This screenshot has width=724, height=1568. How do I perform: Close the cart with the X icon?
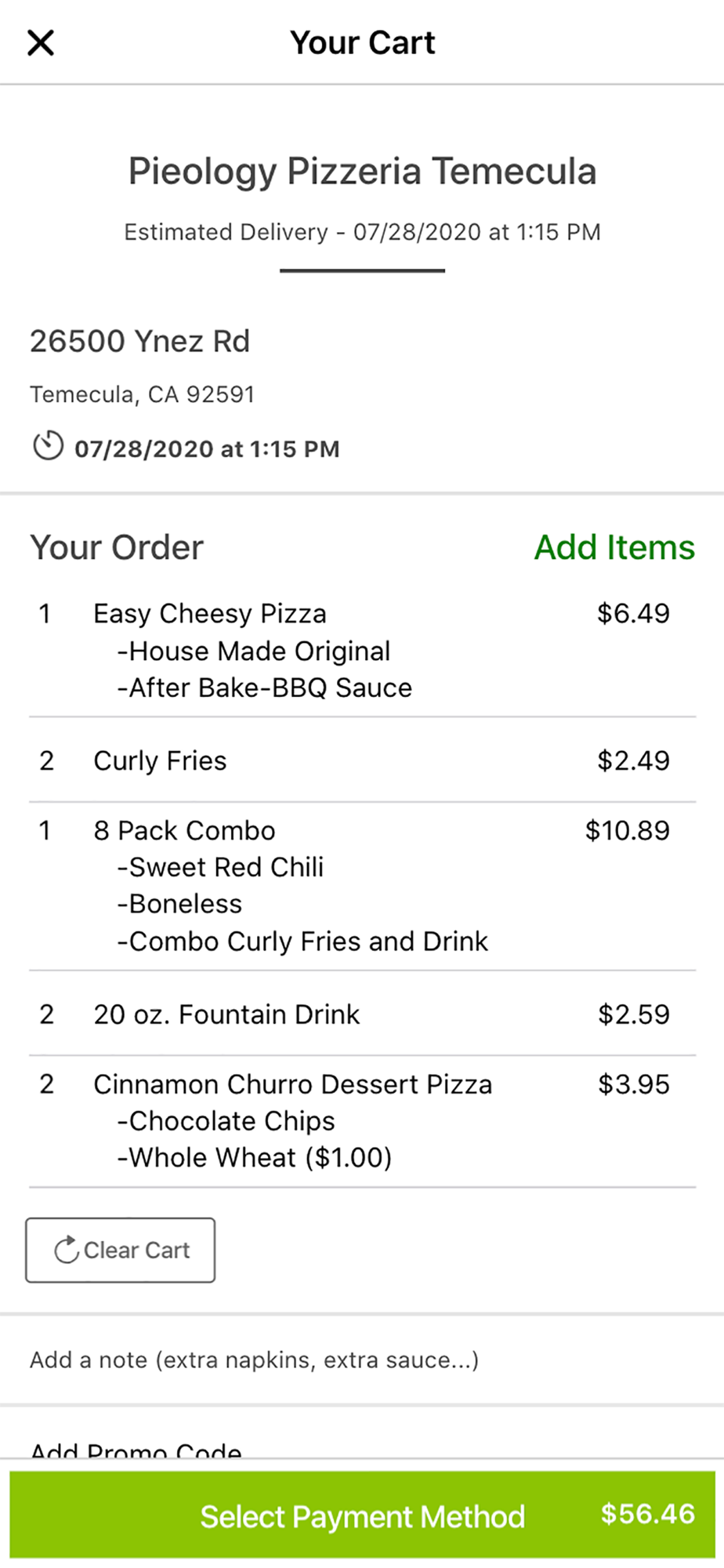tap(41, 42)
